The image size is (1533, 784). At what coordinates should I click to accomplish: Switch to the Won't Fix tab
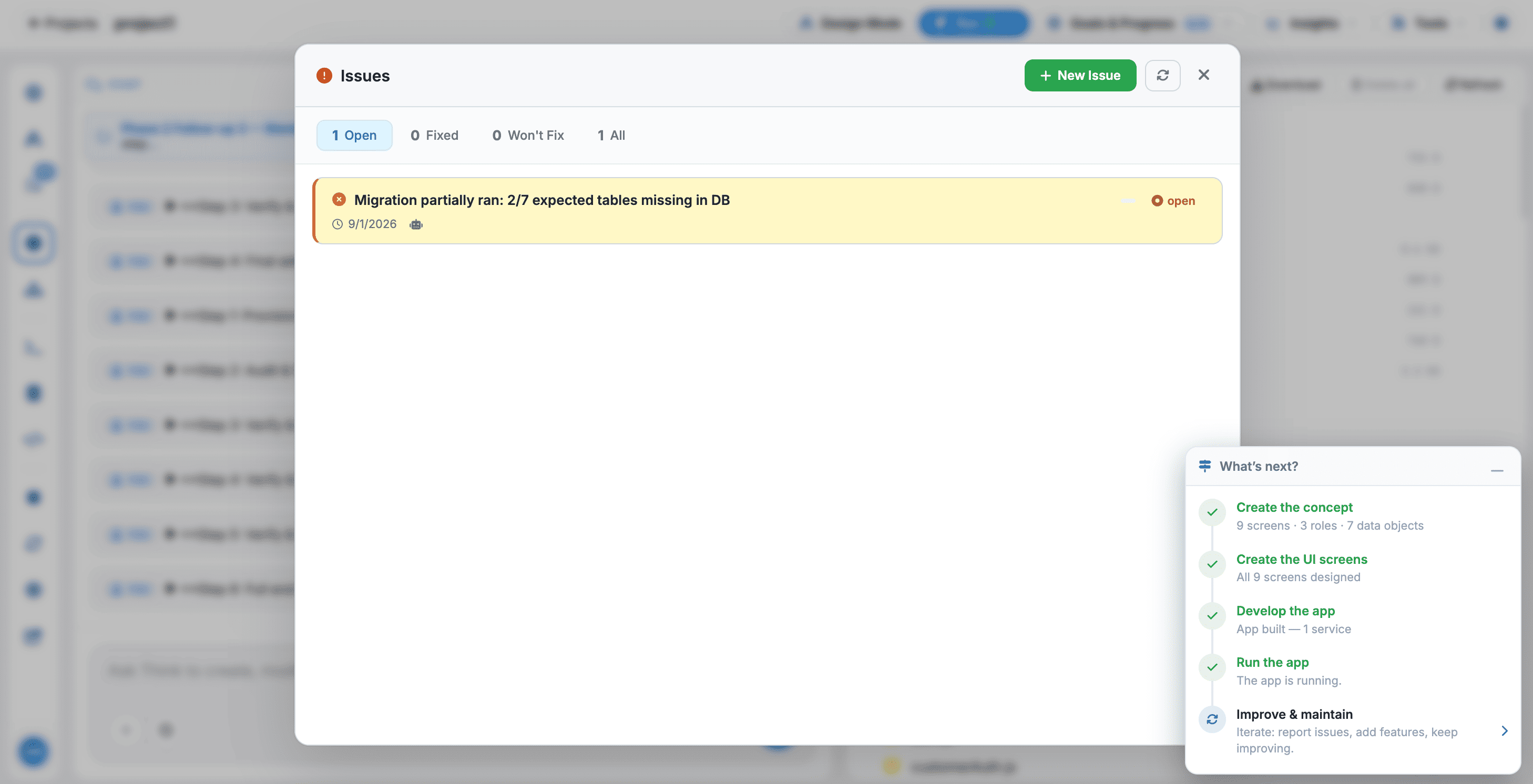528,136
